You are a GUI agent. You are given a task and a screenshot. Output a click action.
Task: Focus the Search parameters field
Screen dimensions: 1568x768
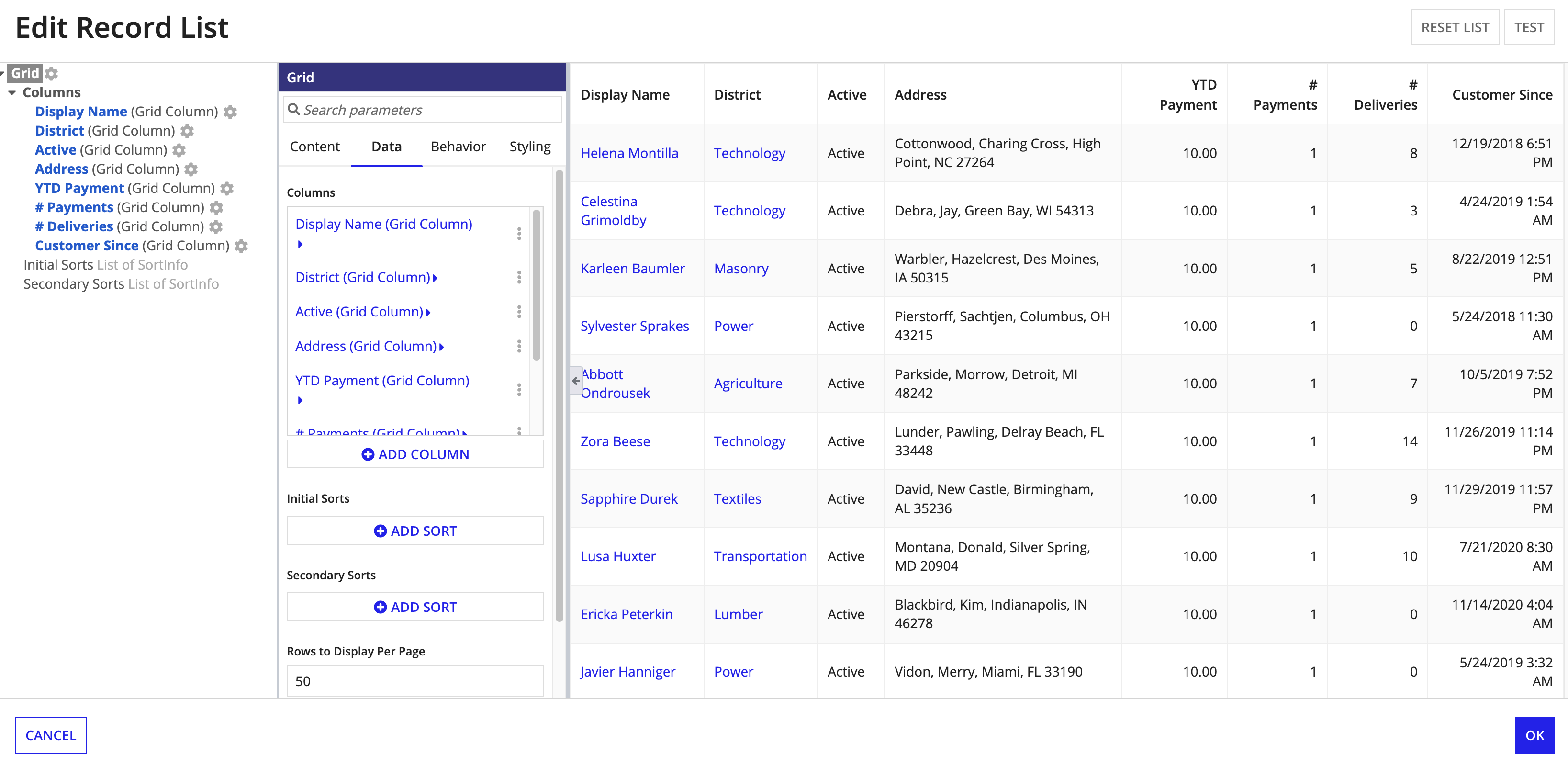point(423,110)
